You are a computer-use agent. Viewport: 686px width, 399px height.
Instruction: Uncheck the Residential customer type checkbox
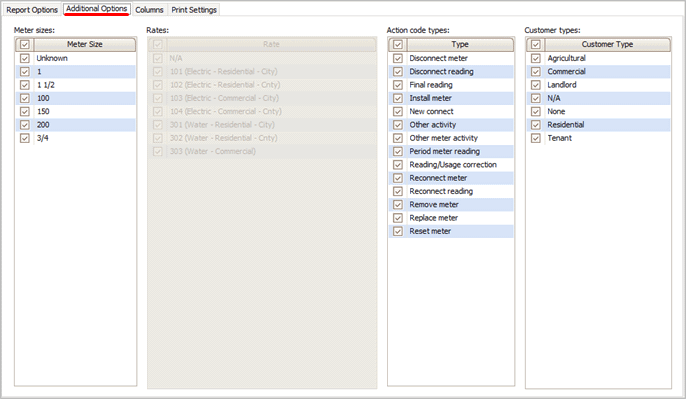click(x=536, y=125)
